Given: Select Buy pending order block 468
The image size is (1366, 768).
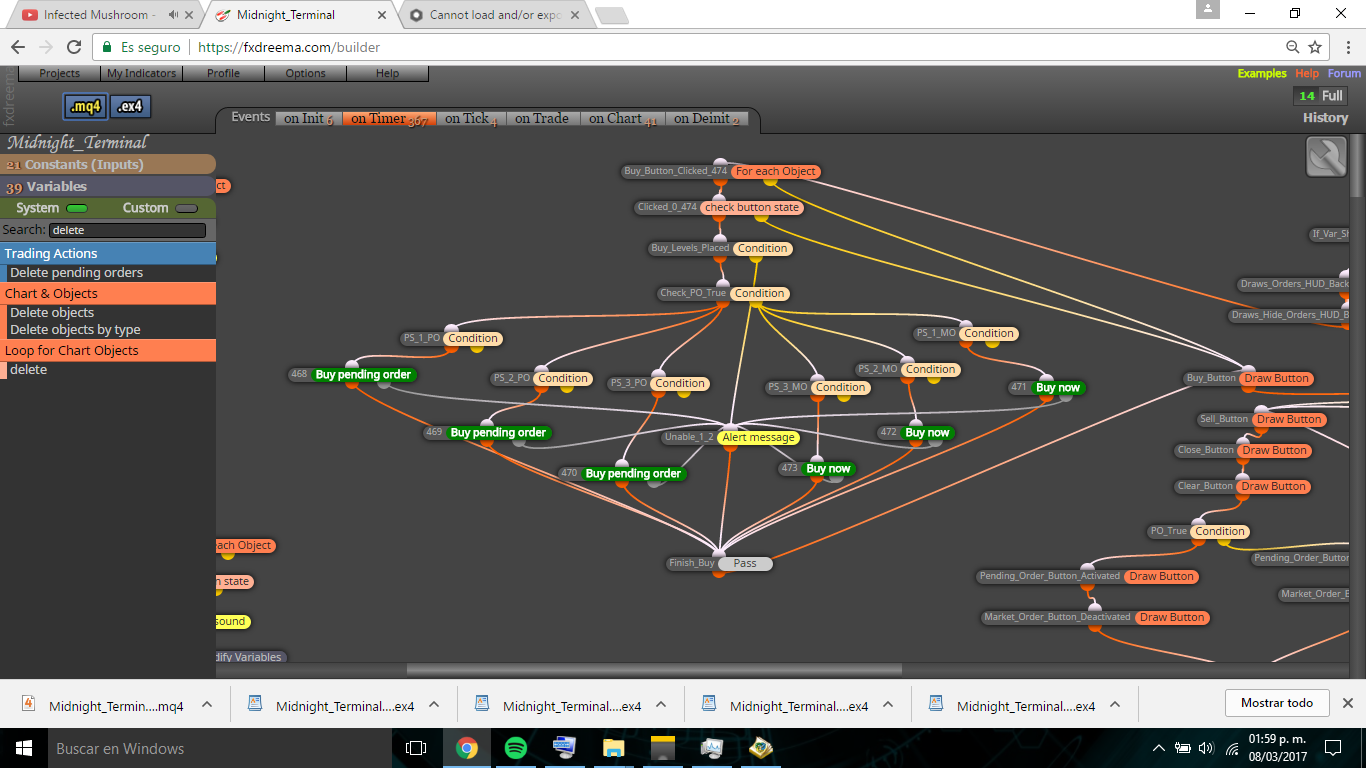Looking at the screenshot, I should pyautogui.click(x=363, y=375).
